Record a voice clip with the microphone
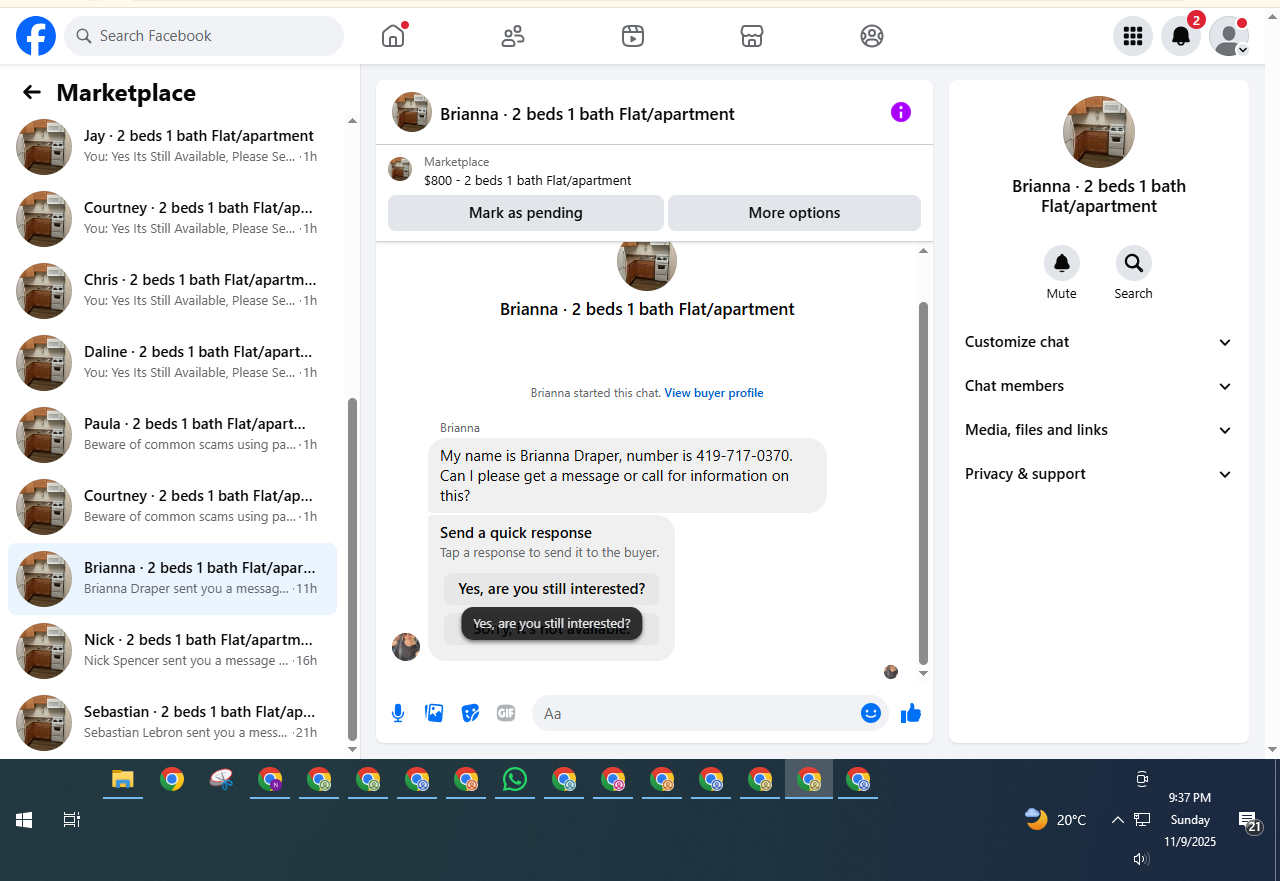The height and width of the screenshot is (881, 1280). [x=398, y=713]
